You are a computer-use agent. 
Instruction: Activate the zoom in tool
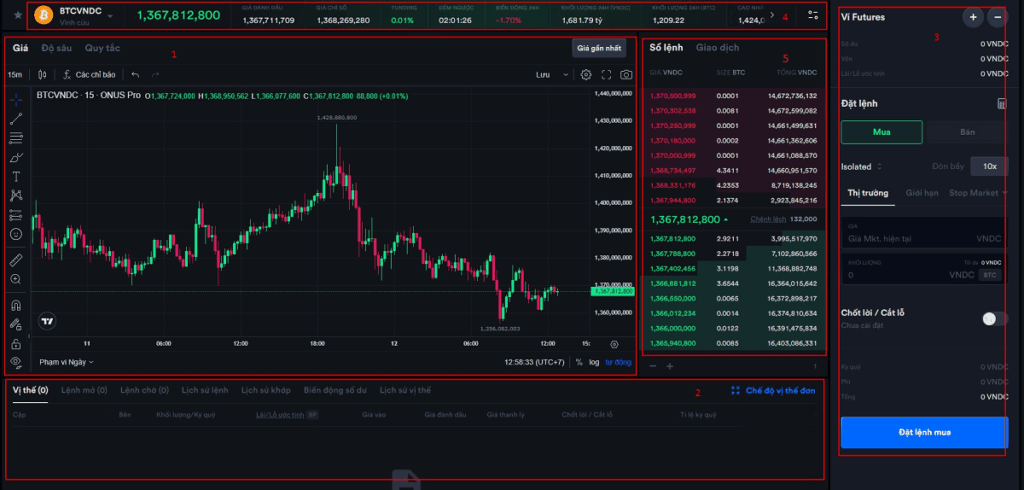coord(16,279)
